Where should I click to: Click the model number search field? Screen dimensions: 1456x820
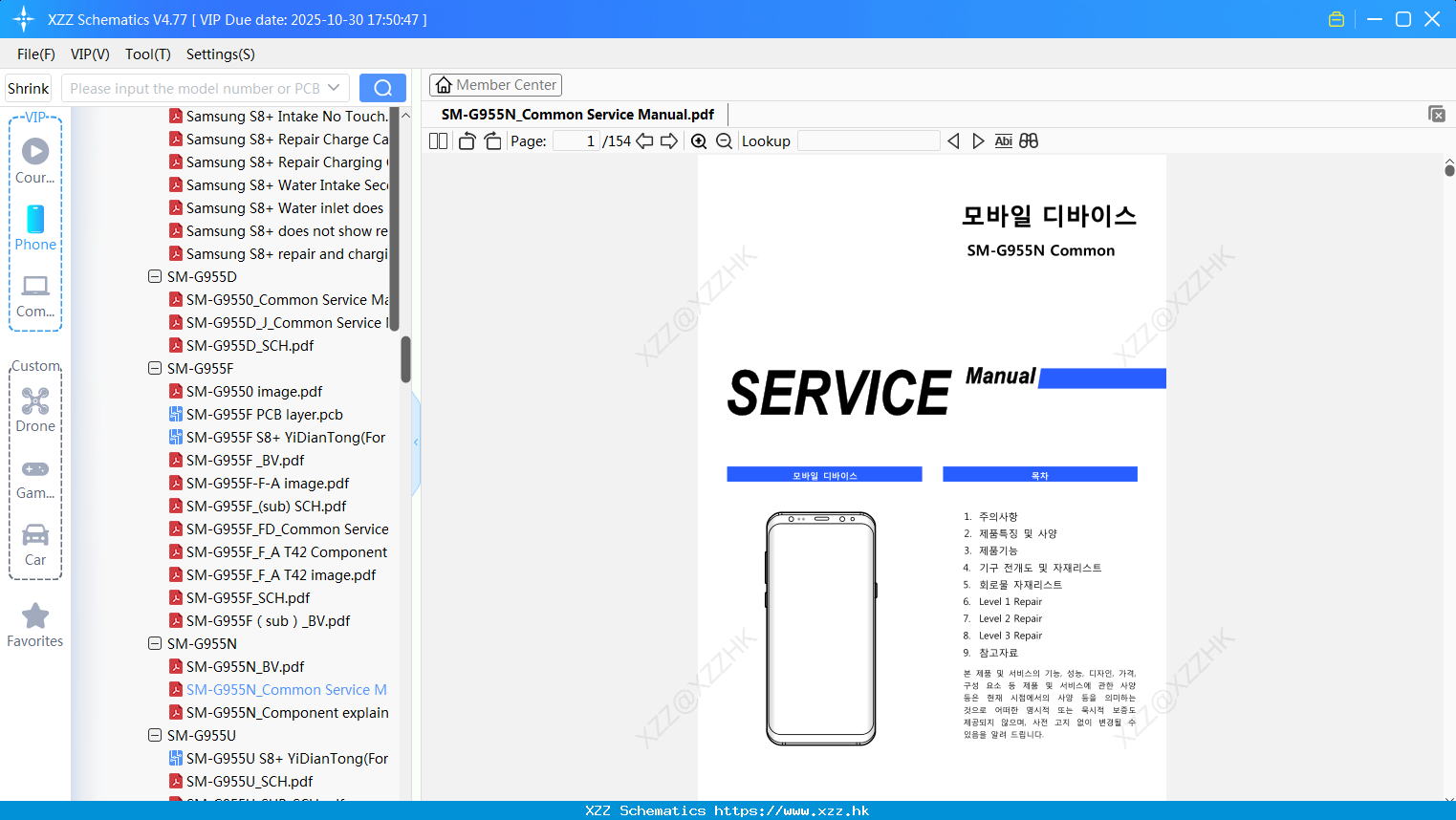coord(194,88)
